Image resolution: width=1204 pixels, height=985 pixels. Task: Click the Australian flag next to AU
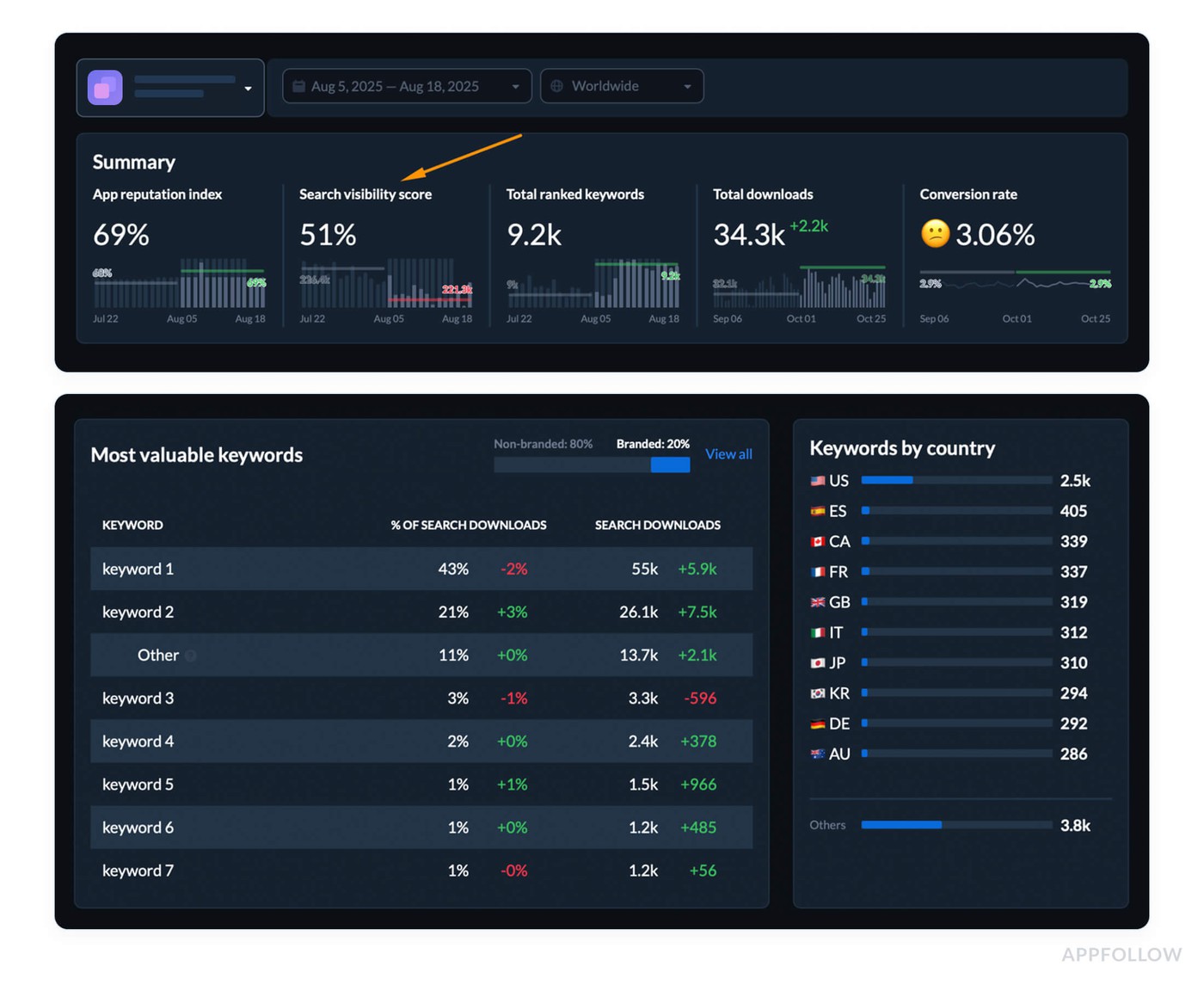click(815, 754)
